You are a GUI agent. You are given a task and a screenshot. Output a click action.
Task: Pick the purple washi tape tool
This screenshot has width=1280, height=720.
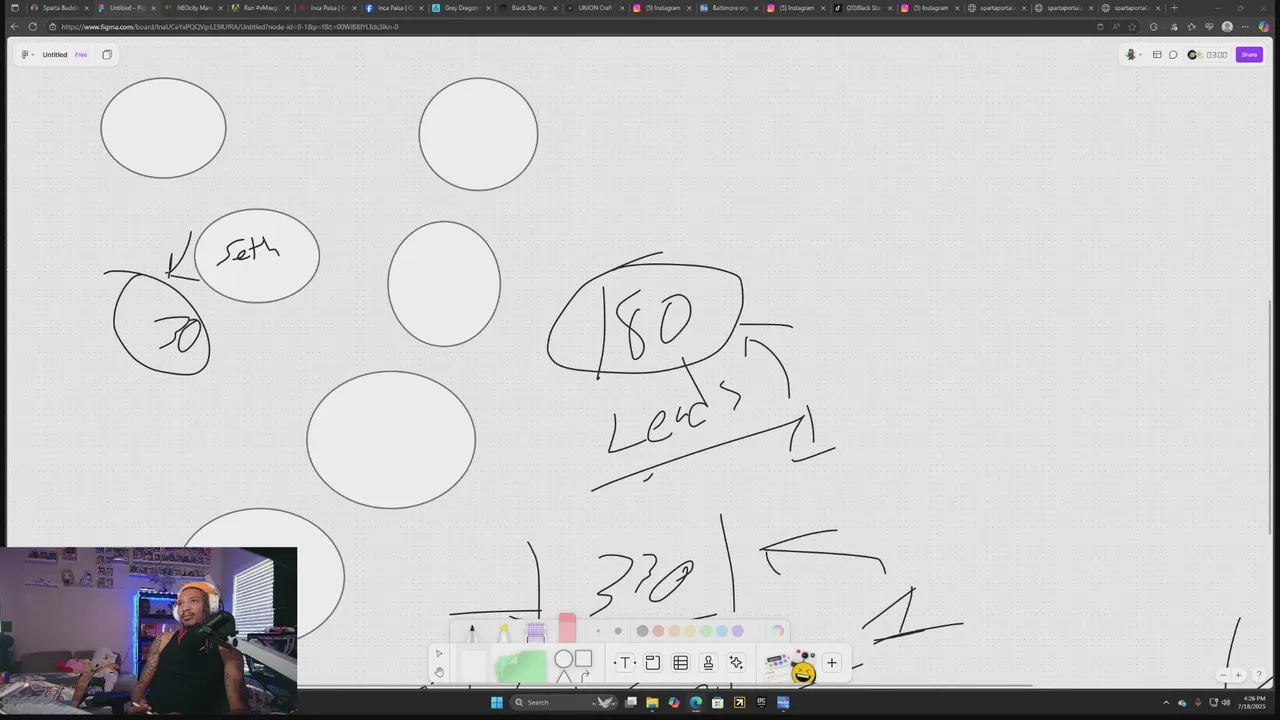point(535,633)
